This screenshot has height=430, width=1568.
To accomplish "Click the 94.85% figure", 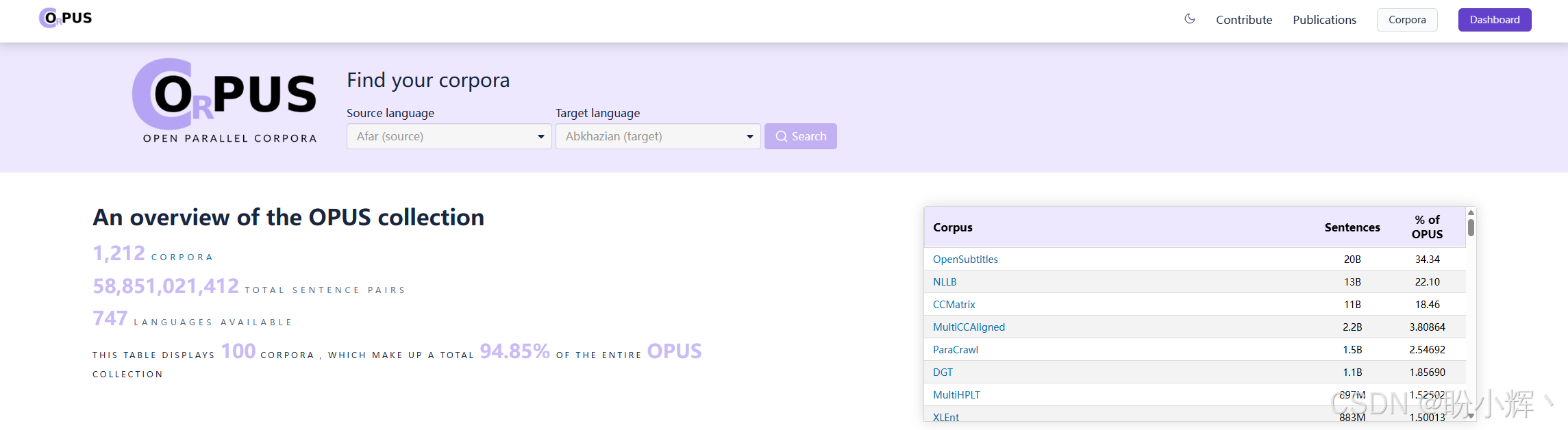I will 515,351.
